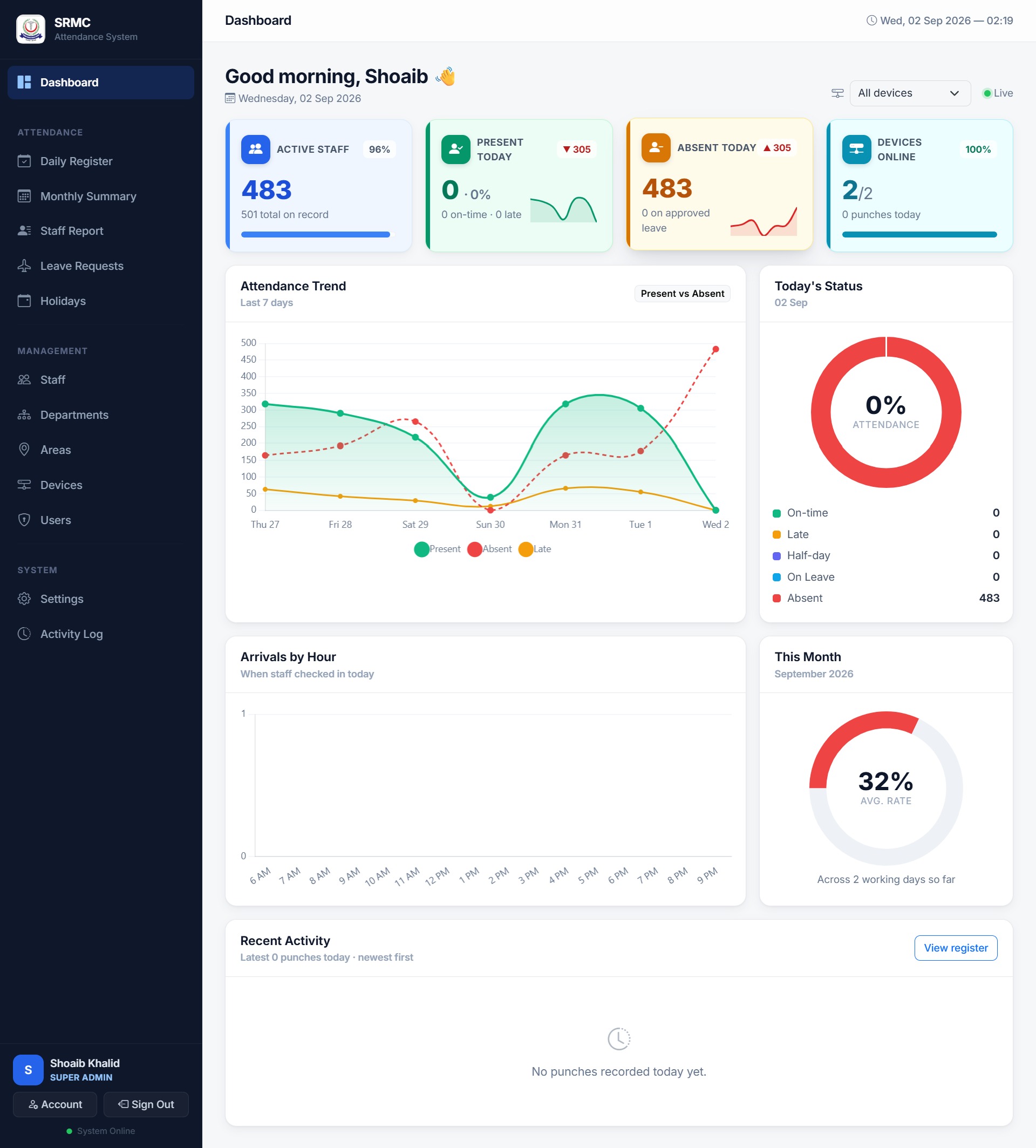
Task: Click the Sign Out button
Action: (146, 1105)
